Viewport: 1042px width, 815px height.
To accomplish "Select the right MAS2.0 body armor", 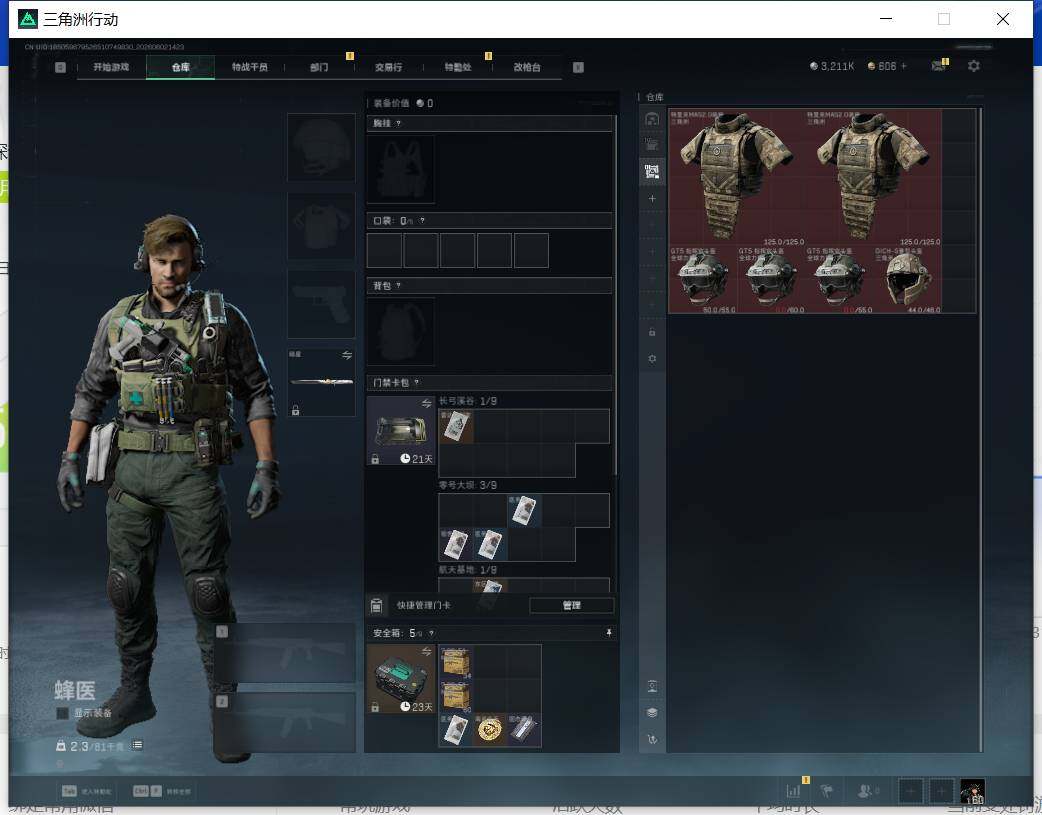I will 873,177.
